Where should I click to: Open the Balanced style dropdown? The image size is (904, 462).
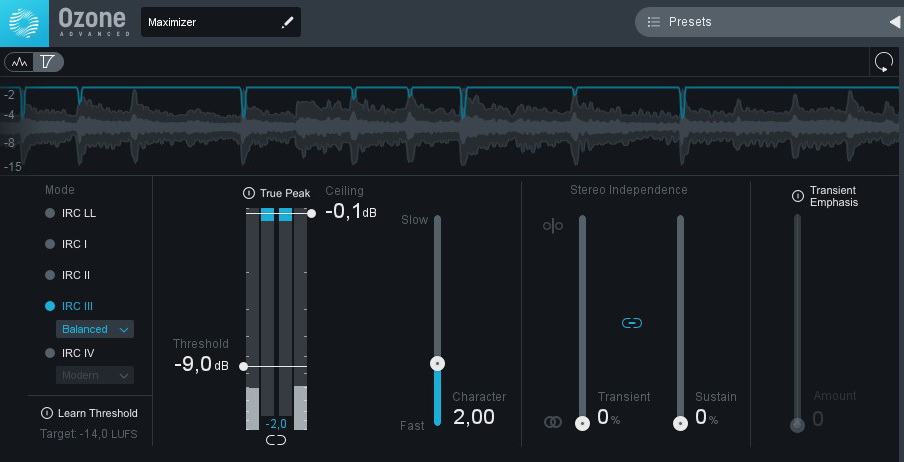point(95,329)
